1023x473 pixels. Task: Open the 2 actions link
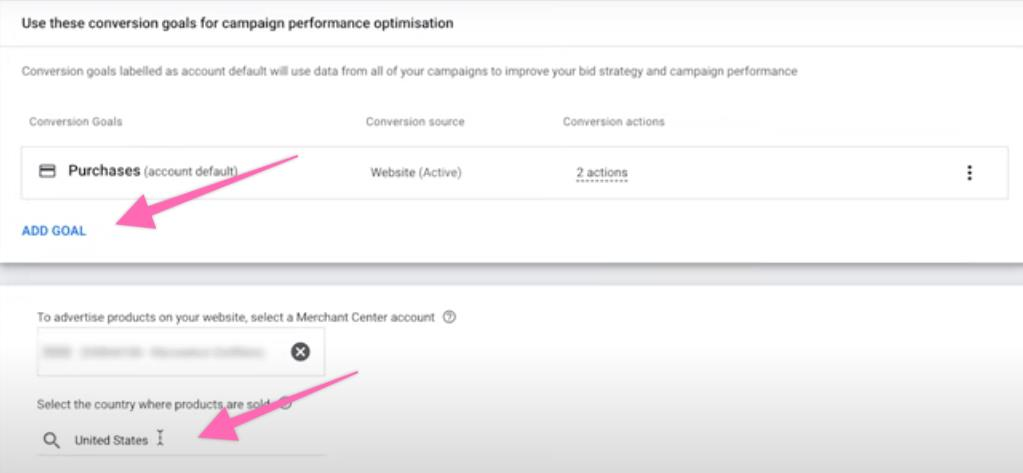[x=601, y=173]
